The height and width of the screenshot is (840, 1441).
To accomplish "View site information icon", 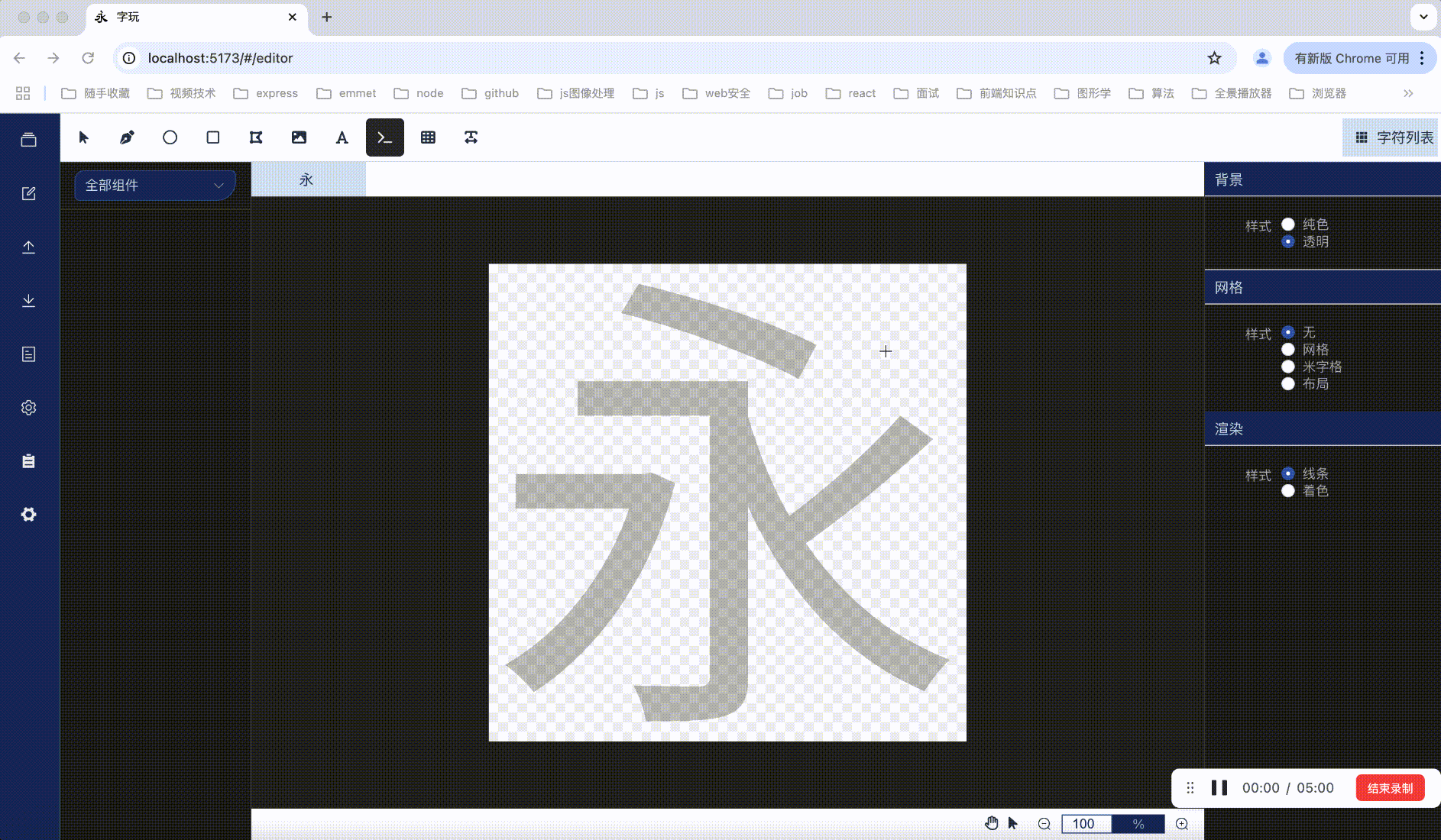I will point(129,58).
